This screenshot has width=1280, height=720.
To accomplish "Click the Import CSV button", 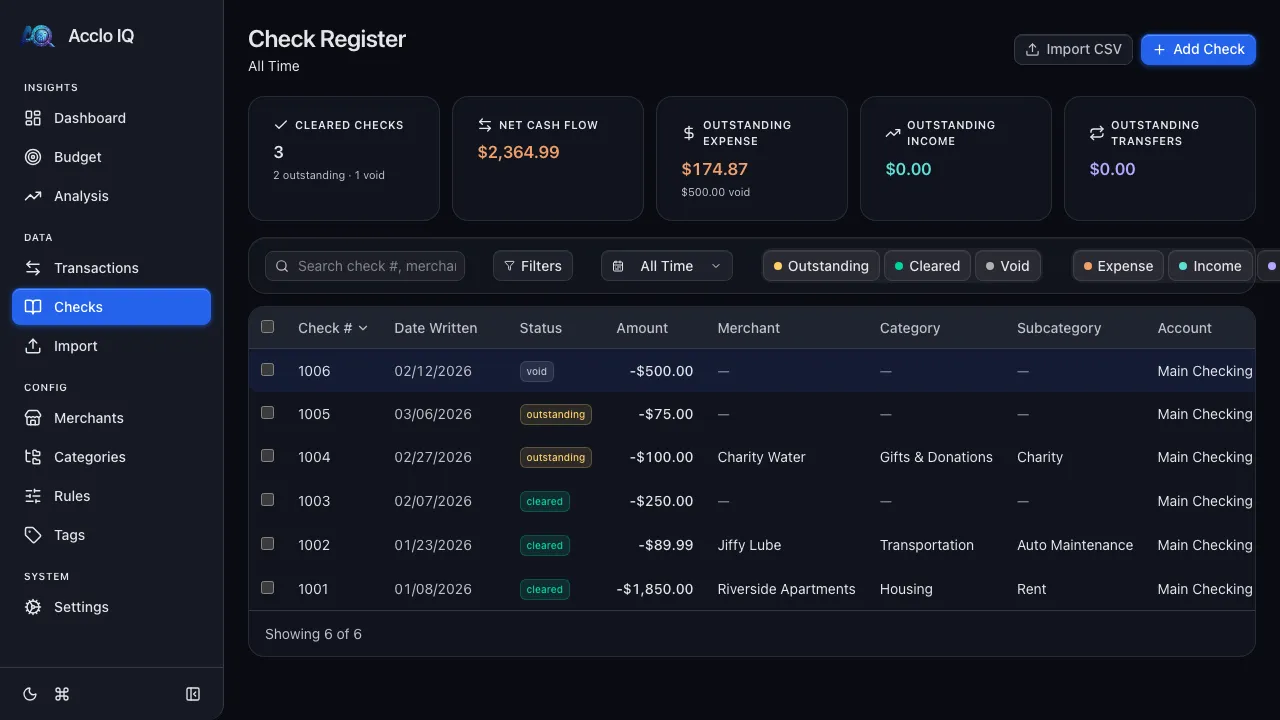I will pyautogui.click(x=1074, y=49).
